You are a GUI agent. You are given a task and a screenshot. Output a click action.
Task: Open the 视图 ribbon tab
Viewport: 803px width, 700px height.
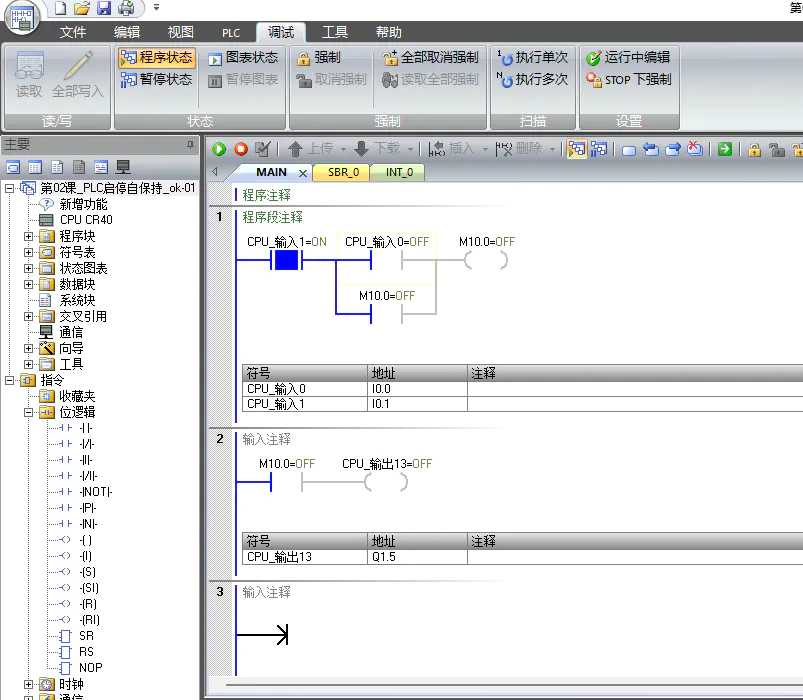[181, 32]
